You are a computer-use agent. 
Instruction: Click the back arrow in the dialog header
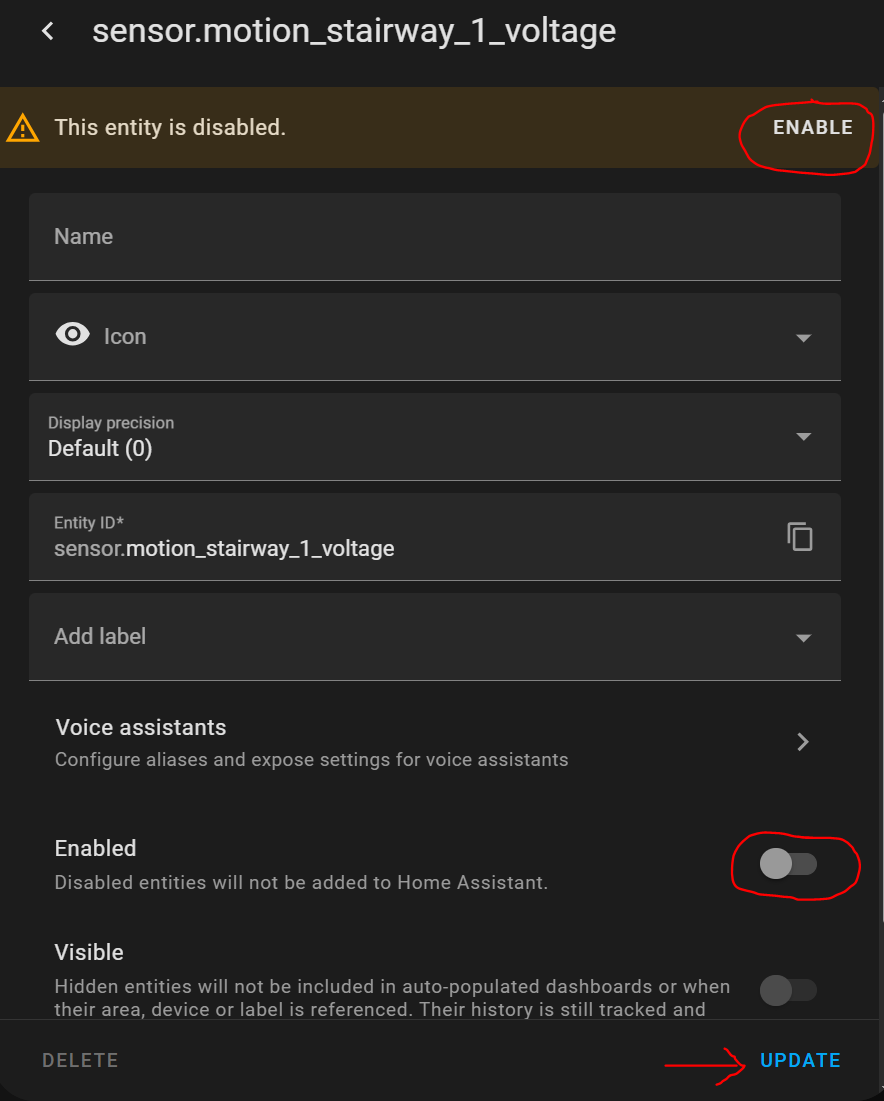tap(47, 32)
